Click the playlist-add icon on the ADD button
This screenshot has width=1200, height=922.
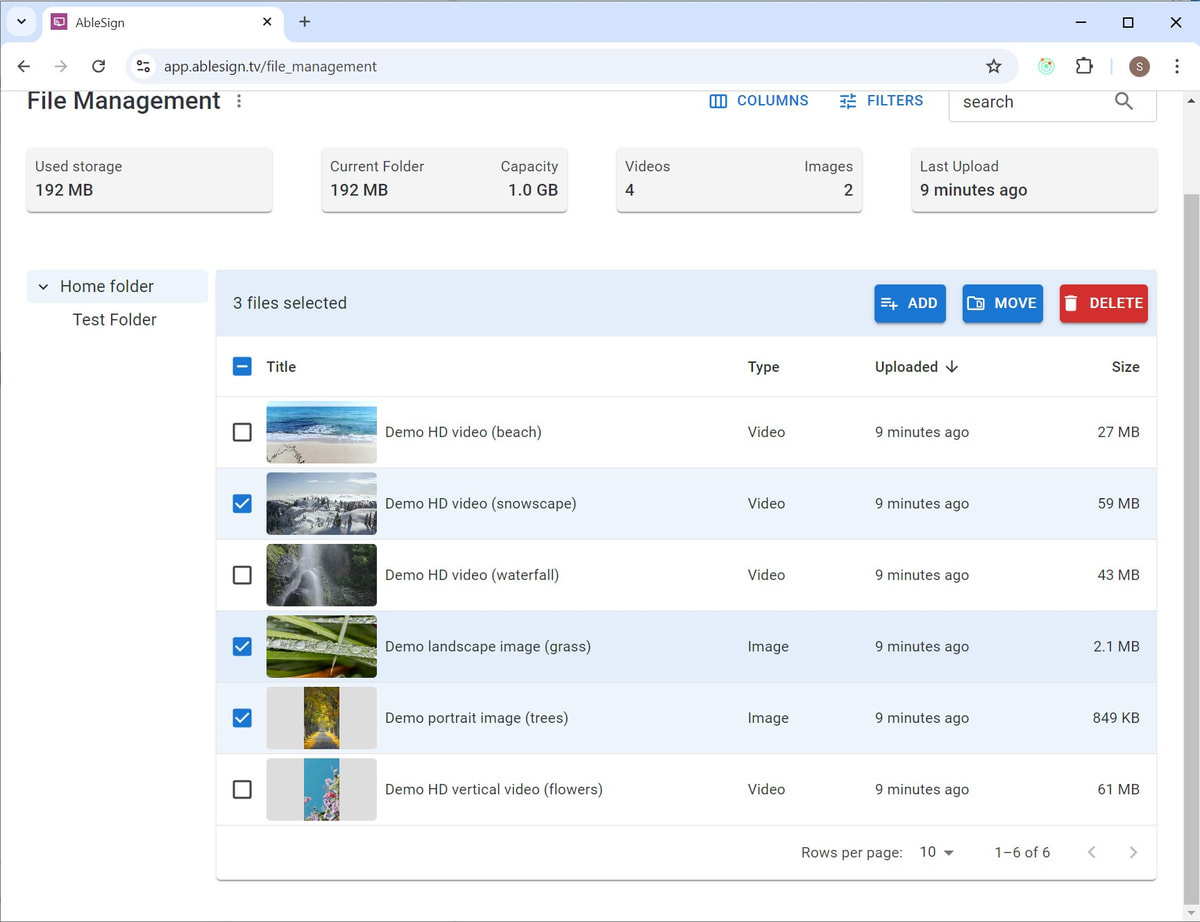pos(890,303)
